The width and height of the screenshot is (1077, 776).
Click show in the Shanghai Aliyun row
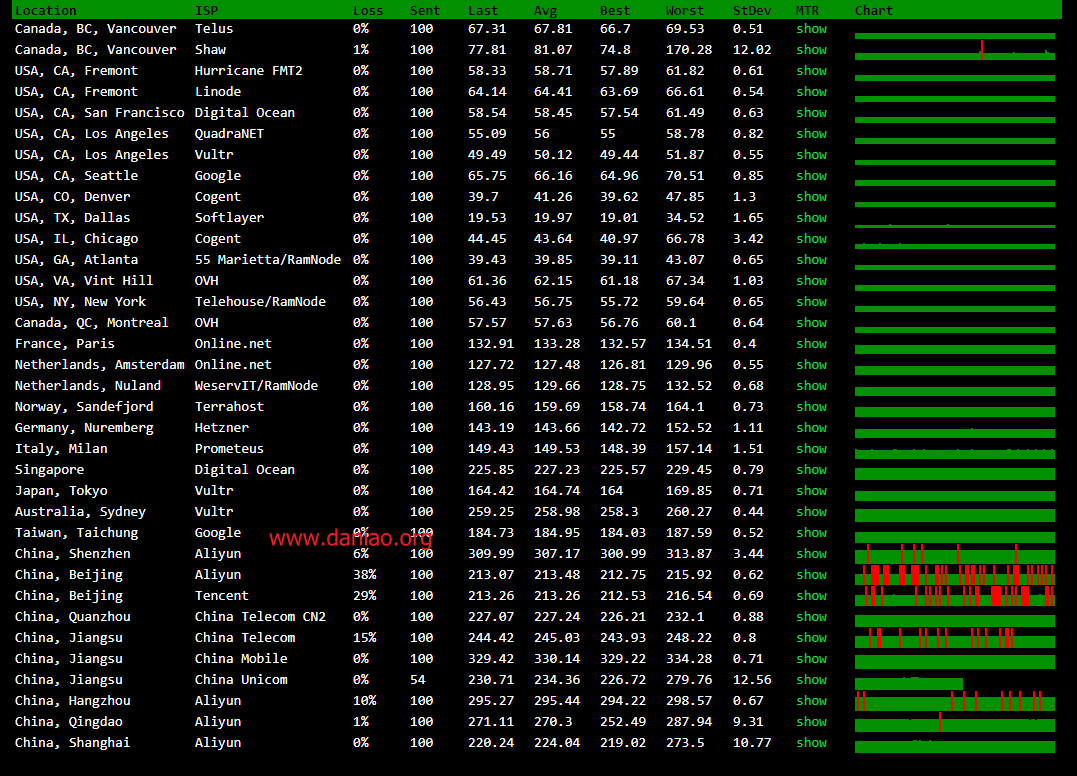point(811,743)
